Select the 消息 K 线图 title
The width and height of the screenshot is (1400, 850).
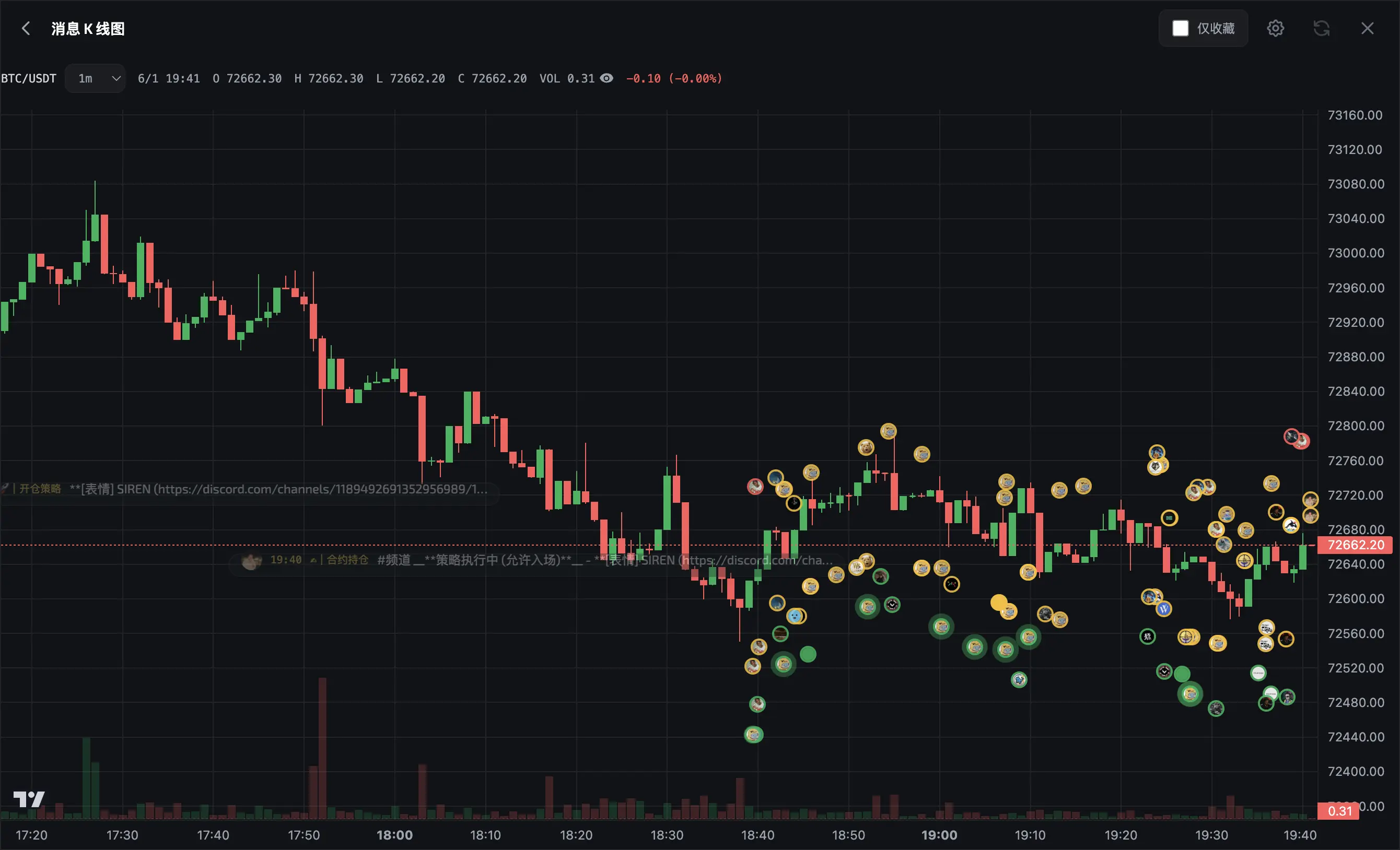88,28
